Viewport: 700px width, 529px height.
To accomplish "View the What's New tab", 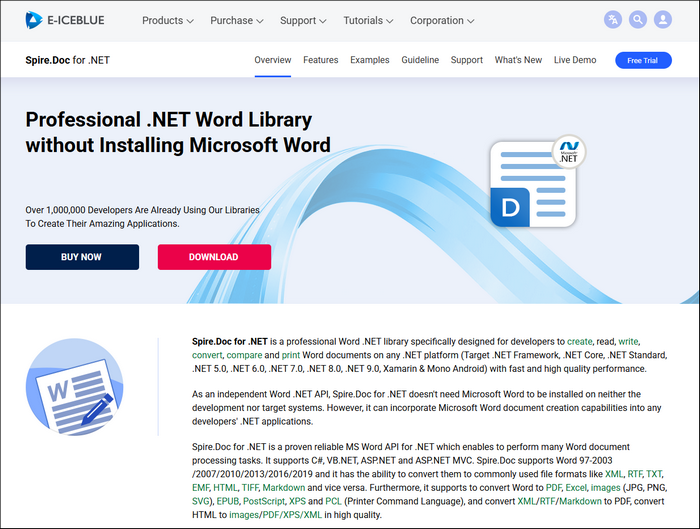I will (x=518, y=60).
